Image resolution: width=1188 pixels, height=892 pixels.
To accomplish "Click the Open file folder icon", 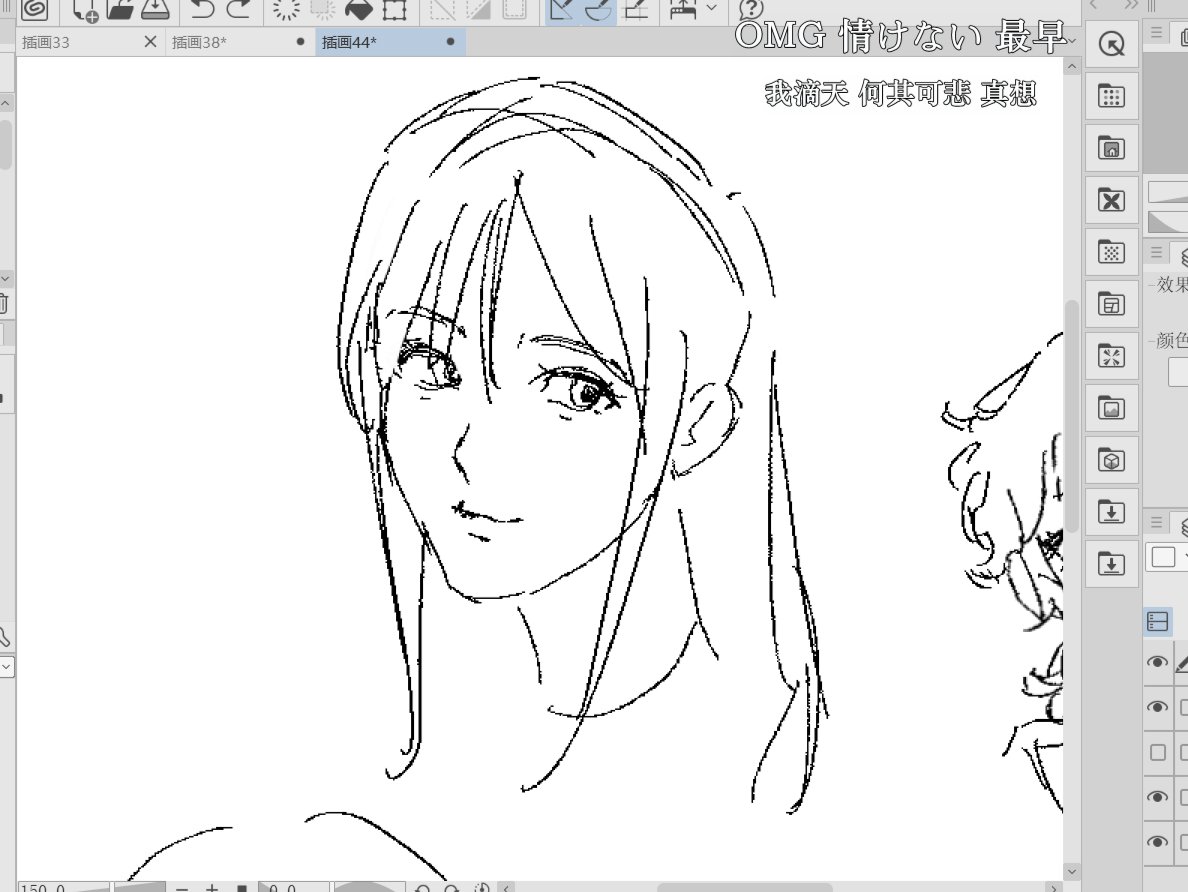I will tap(120, 9).
